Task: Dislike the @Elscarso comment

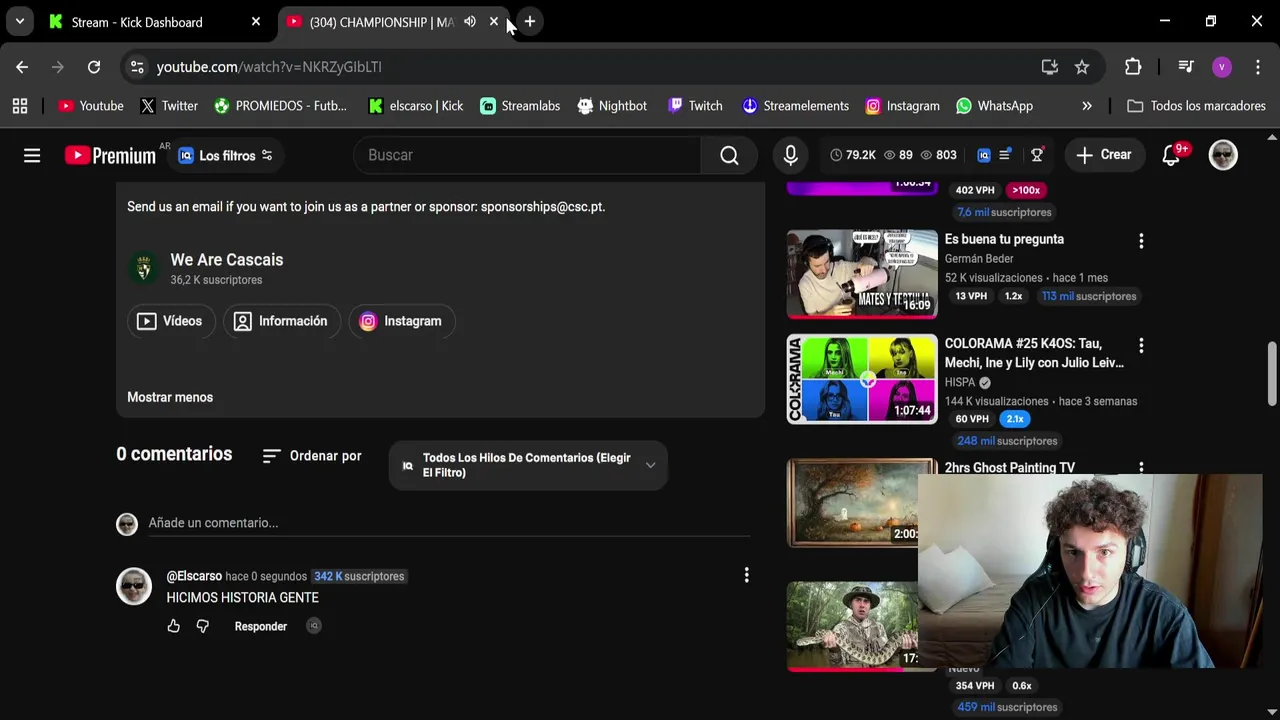Action: click(203, 626)
